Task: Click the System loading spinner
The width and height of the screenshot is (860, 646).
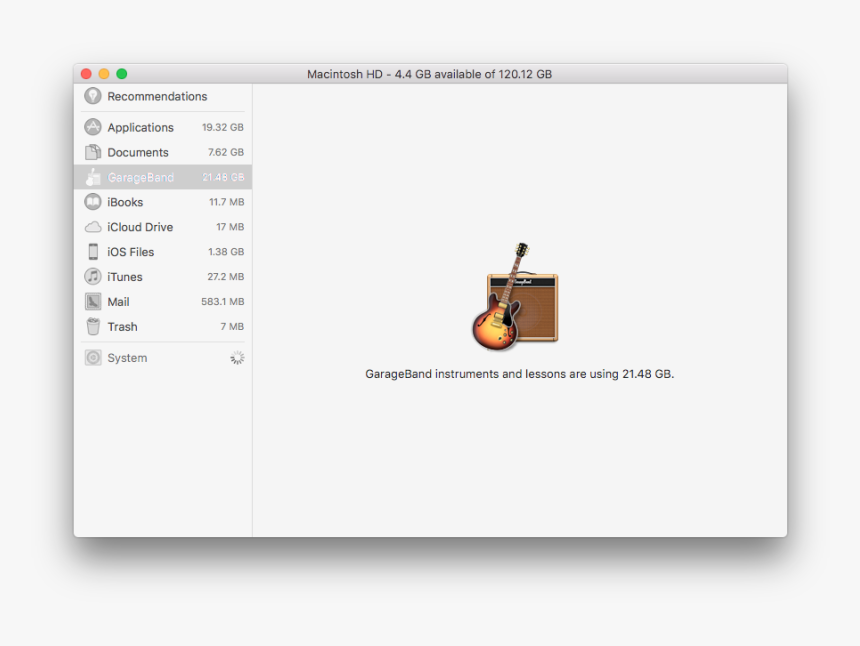Action: 237,358
